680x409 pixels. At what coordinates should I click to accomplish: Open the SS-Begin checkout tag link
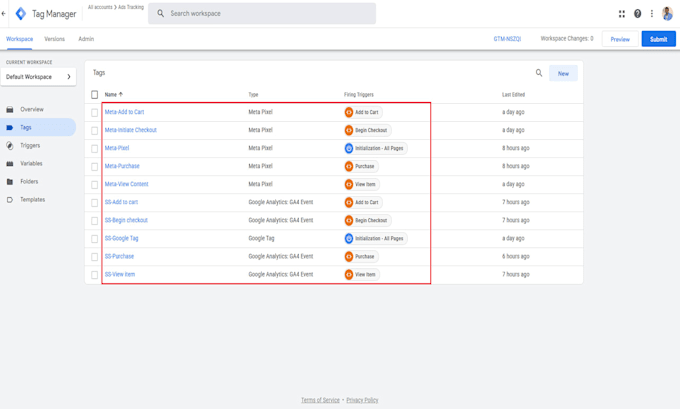coord(126,220)
